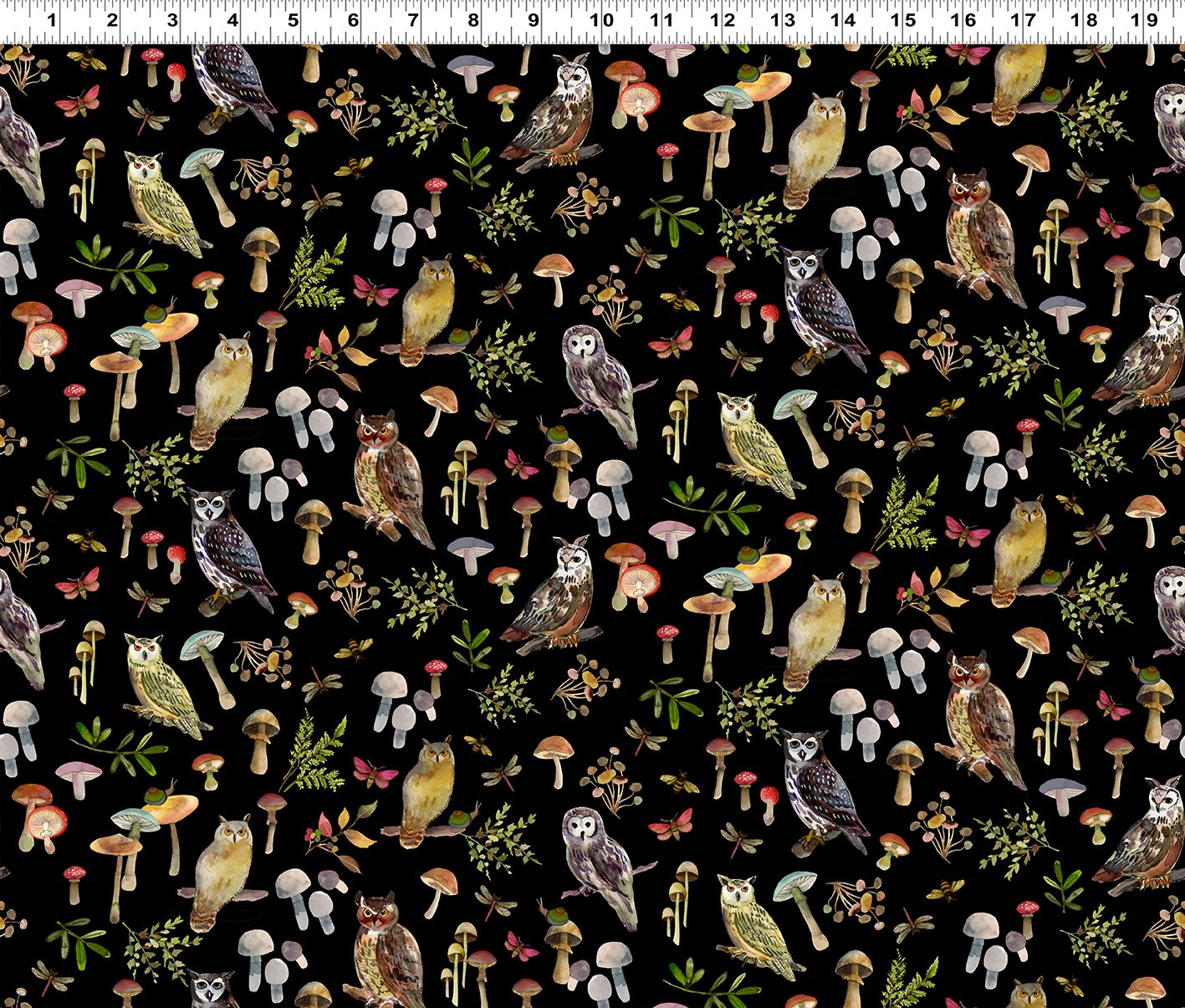Select the number 7 on the ruler

(x=413, y=20)
